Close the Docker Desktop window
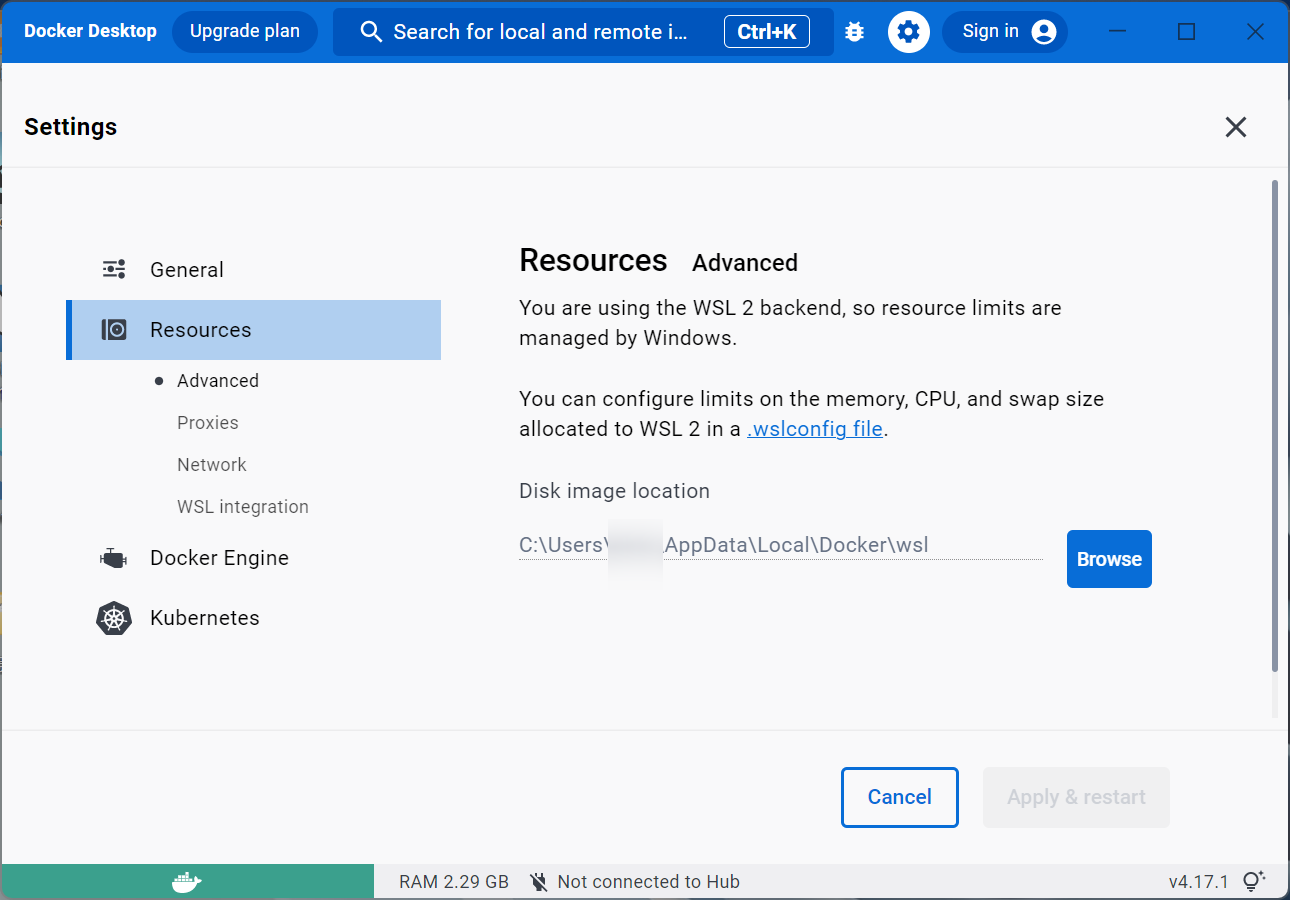1290x900 pixels. (1256, 32)
